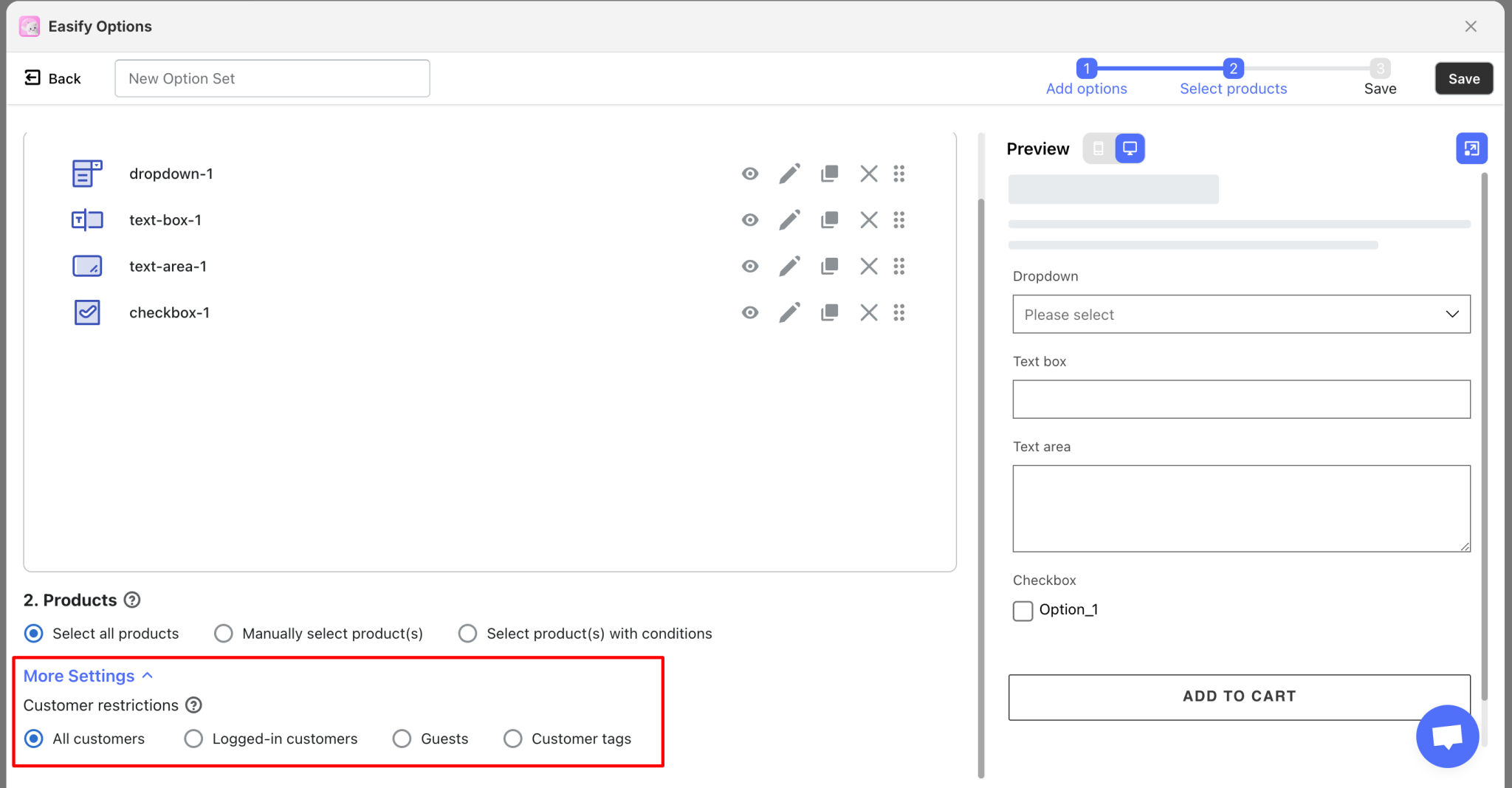
Task: Click the drag handle on text-area-1
Action: (899, 266)
